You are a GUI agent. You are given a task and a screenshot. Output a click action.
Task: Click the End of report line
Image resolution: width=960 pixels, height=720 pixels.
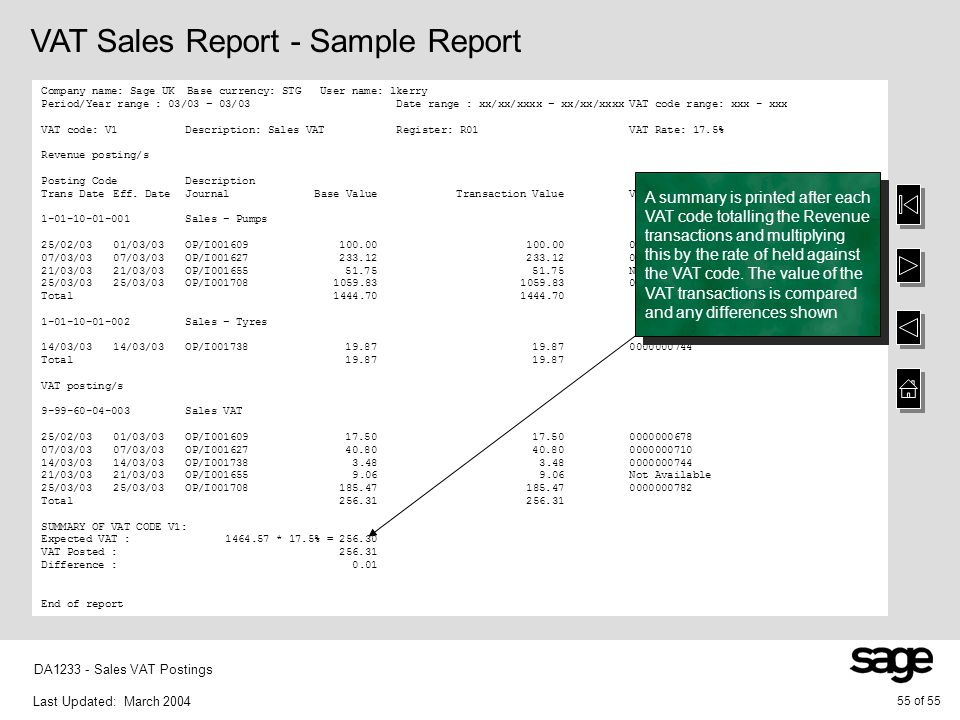82,604
